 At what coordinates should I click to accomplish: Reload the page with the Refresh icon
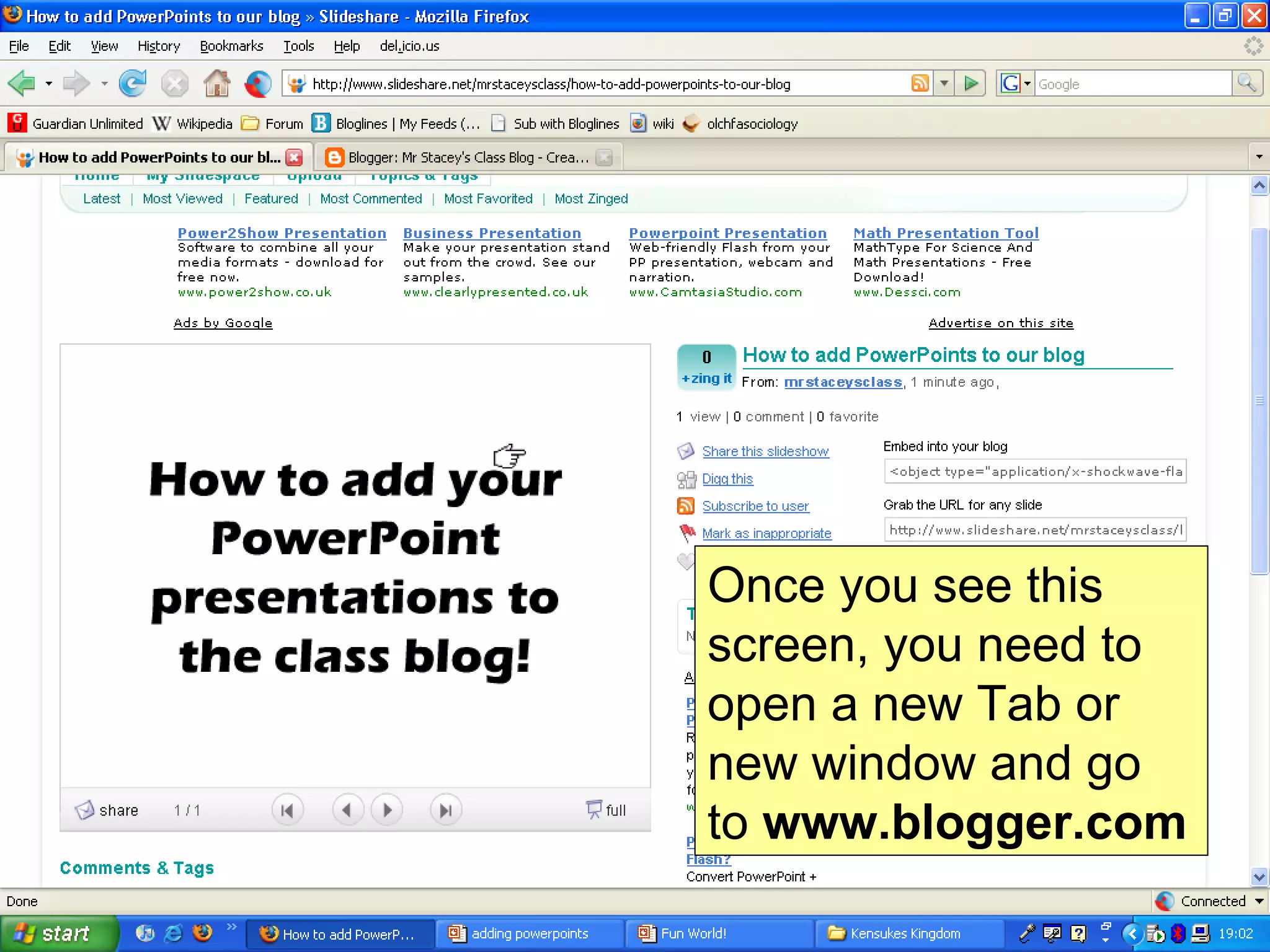132,84
